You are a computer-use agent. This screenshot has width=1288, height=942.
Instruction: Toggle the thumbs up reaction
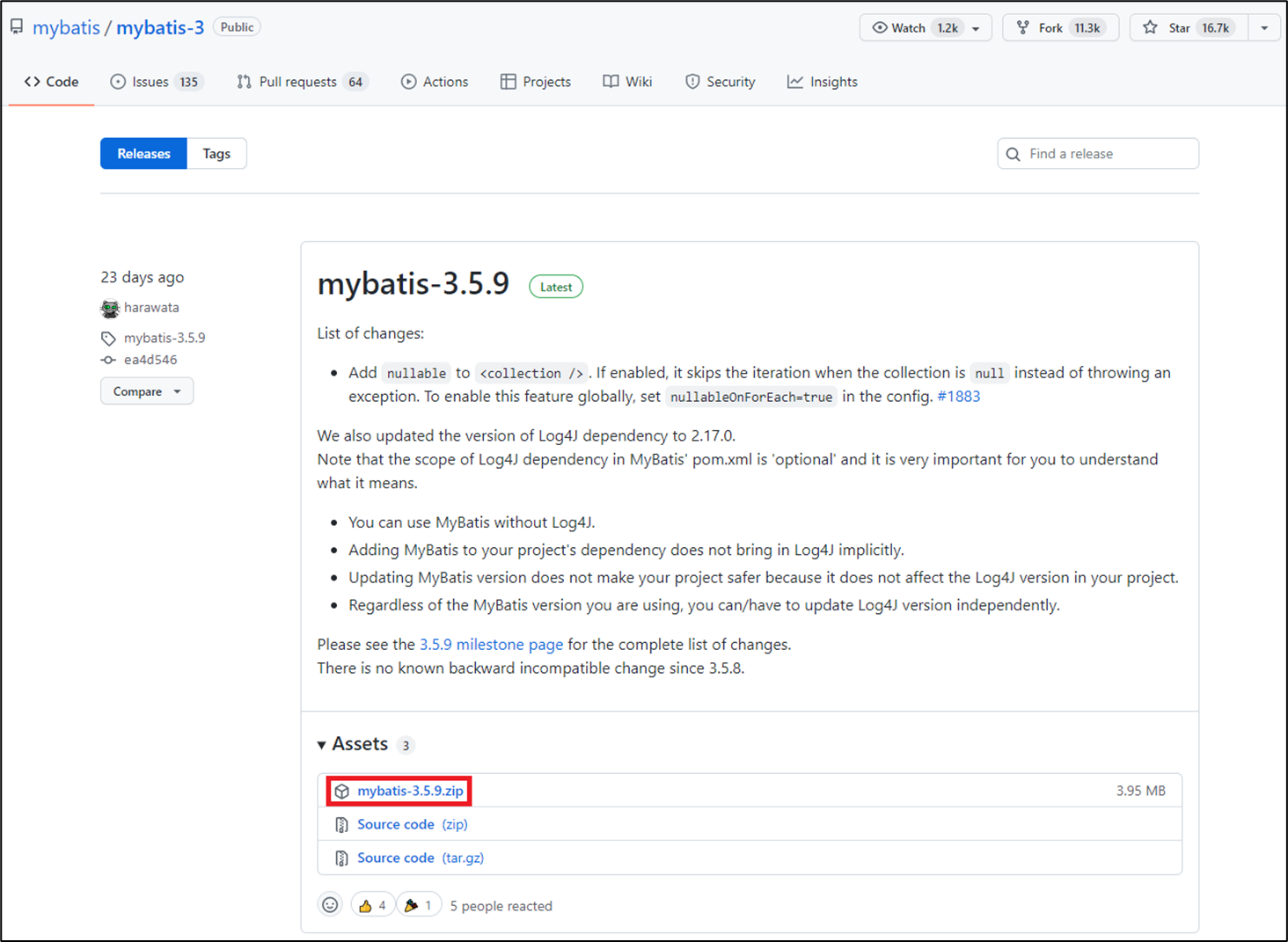(372, 905)
